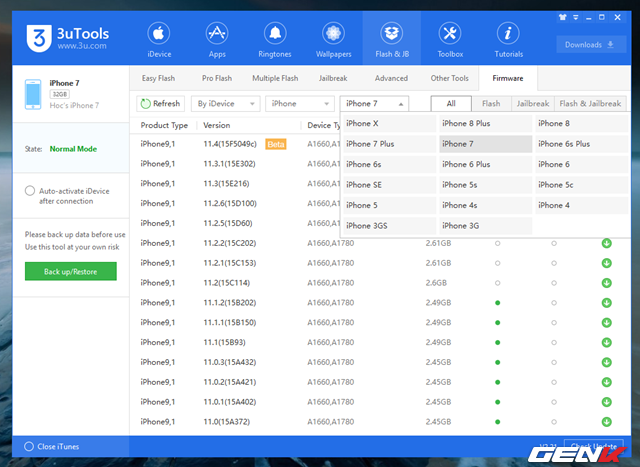Select flash radio for firmware 11.2.1(15C153)
The width and height of the screenshot is (640, 467).
pos(497,263)
